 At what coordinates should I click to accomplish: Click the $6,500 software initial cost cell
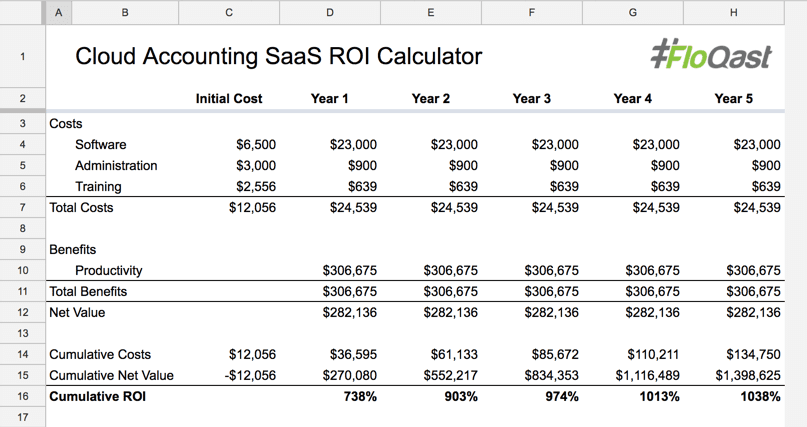coord(256,145)
